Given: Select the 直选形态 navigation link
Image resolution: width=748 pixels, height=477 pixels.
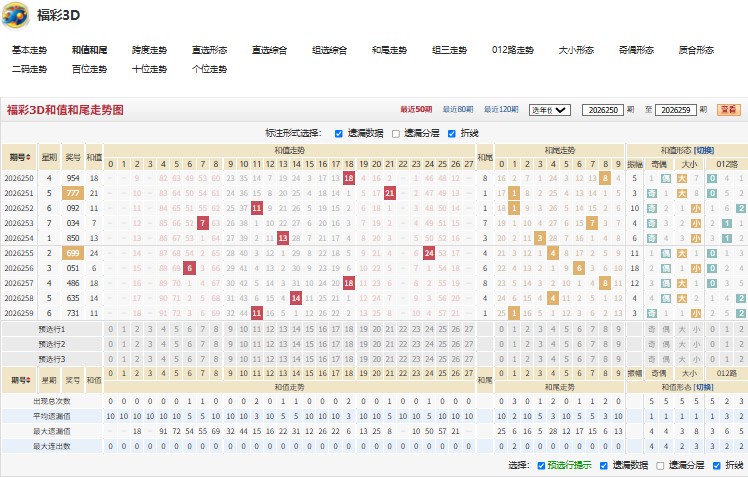Looking at the screenshot, I should pos(209,50).
